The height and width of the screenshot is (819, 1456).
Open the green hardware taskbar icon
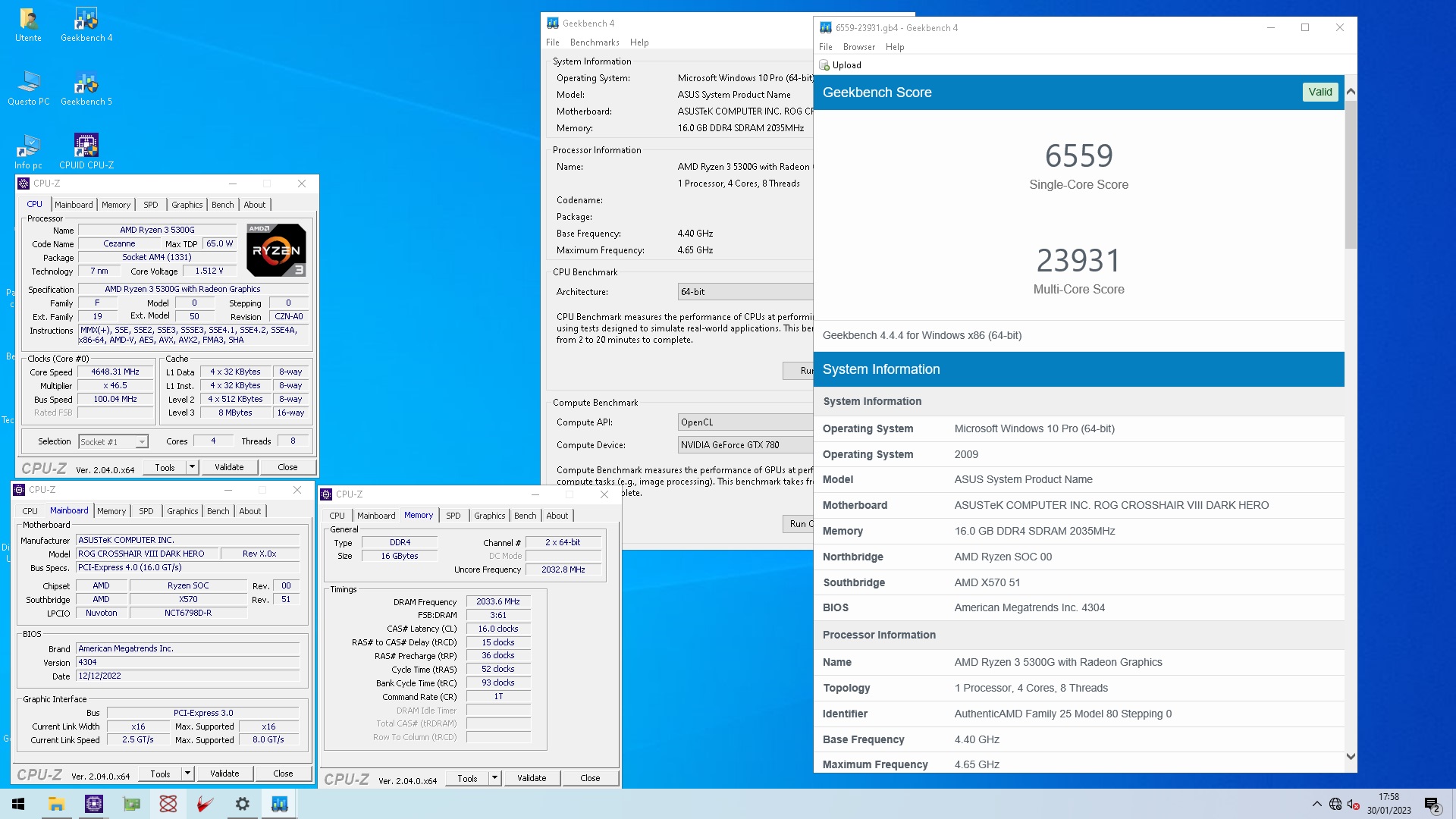click(131, 804)
